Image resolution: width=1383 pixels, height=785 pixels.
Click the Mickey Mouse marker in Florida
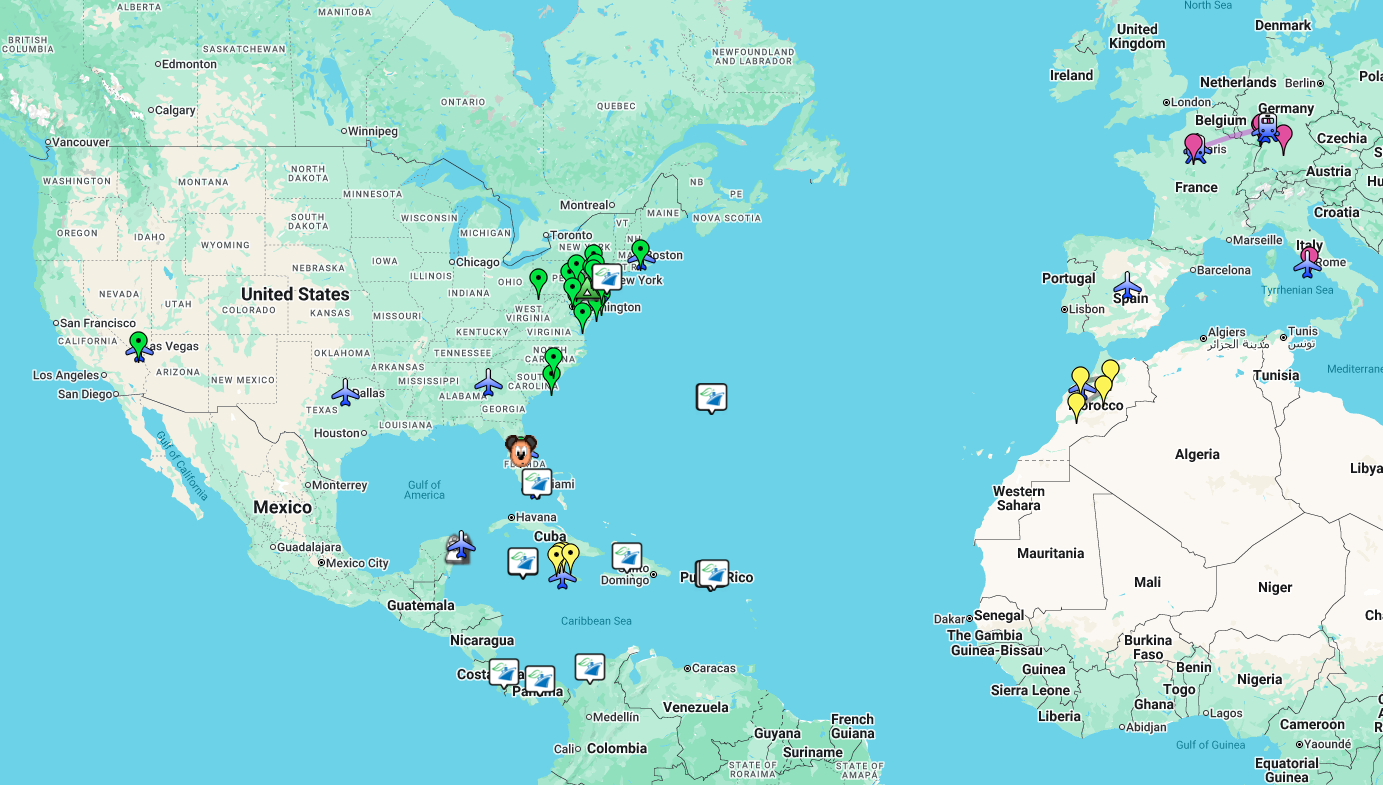(x=520, y=451)
